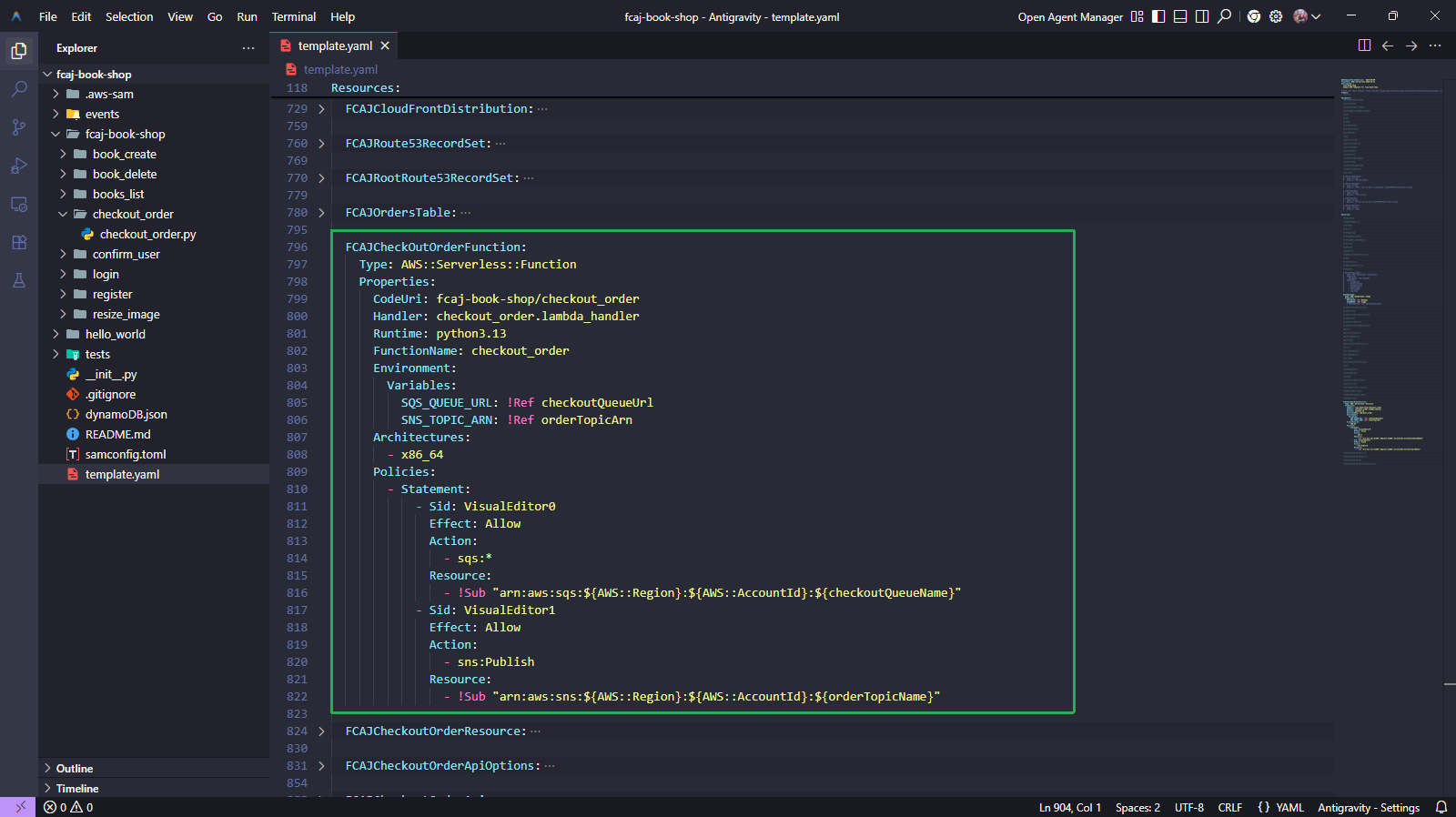Open the Go menu
The height and width of the screenshot is (817, 1456).
click(x=215, y=16)
